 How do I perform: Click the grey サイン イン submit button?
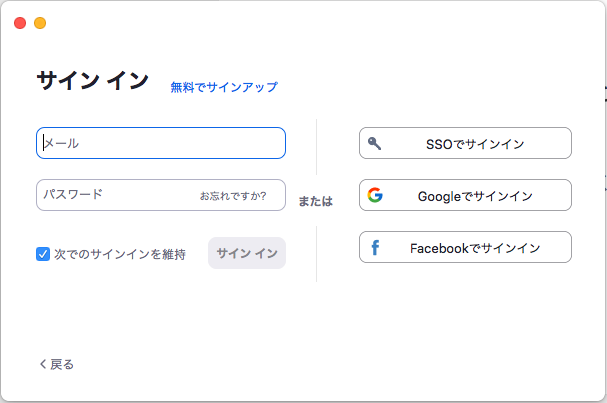pos(247,253)
